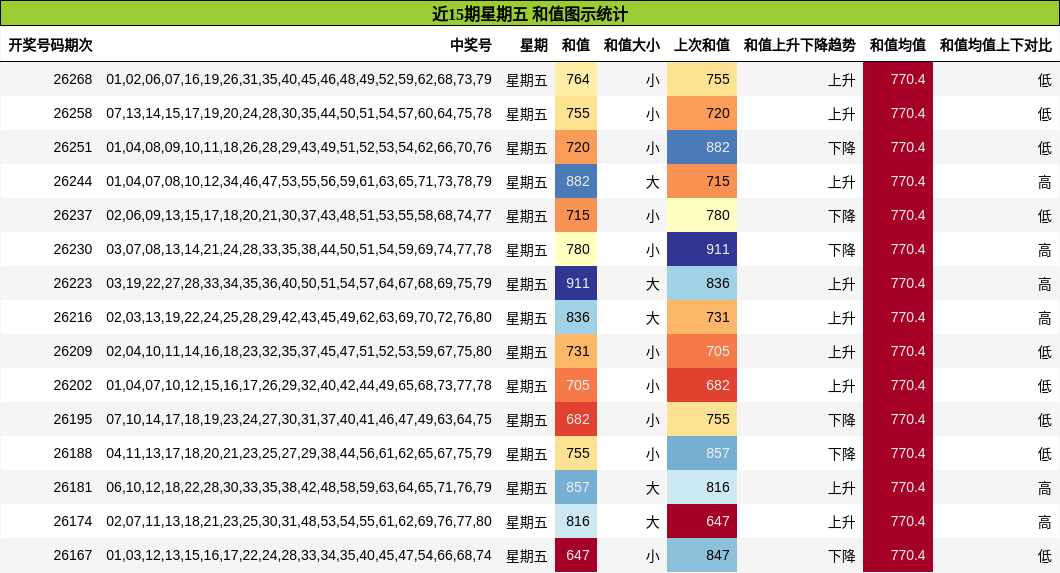
Task: Select the 上升 trend in row 26209
Action: point(842,352)
